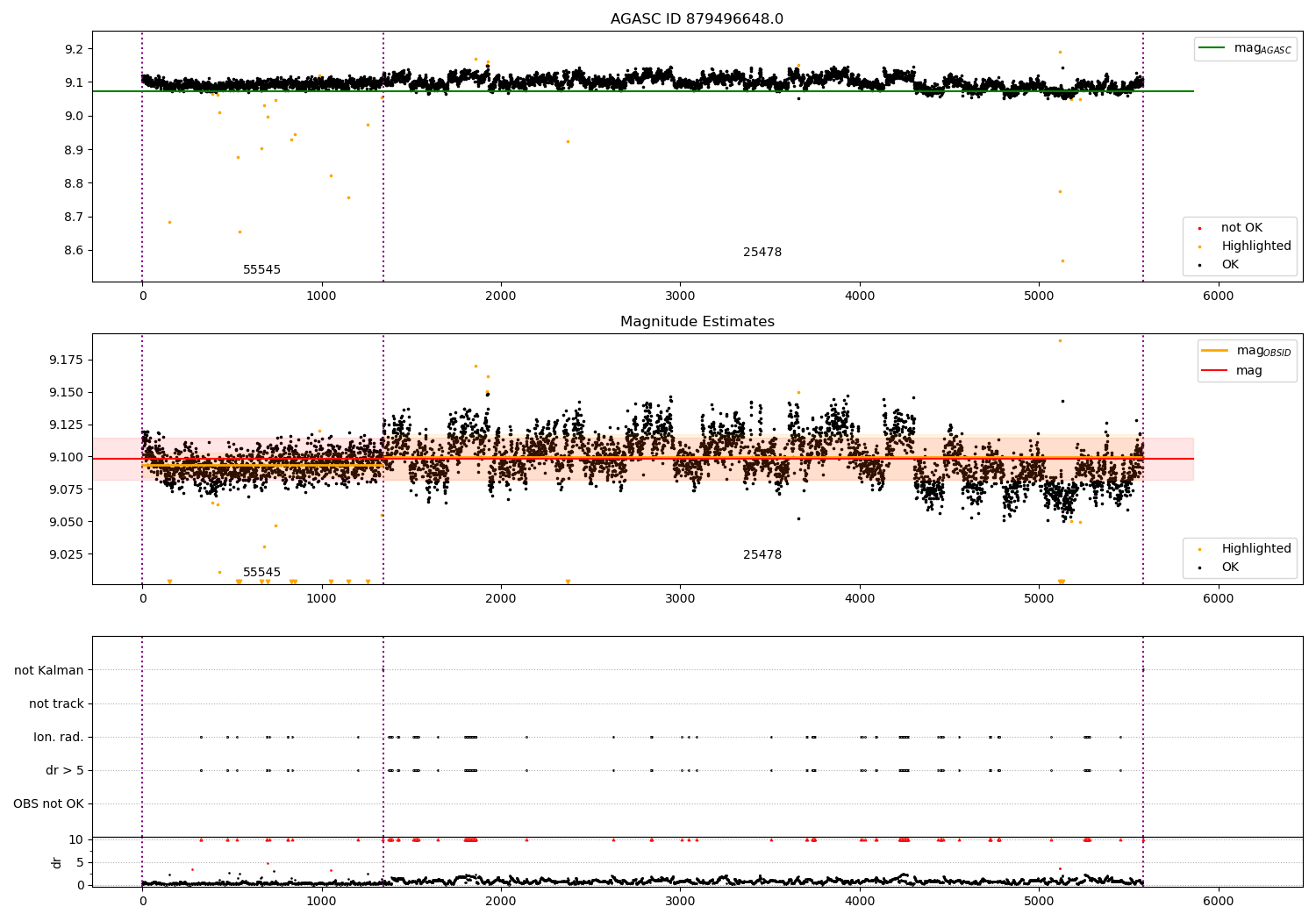Click the 8.6 tick on the top plot y-axis
The width and height of the screenshot is (1316, 921).
coord(74,250)
